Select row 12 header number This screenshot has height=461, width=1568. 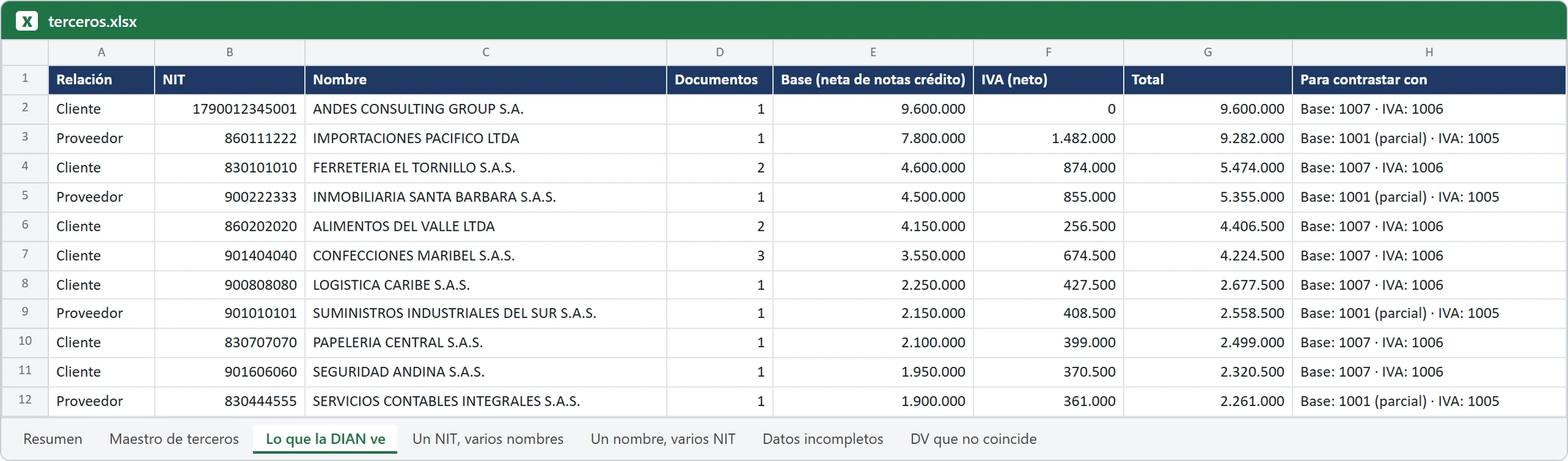[x=25, y=401]
